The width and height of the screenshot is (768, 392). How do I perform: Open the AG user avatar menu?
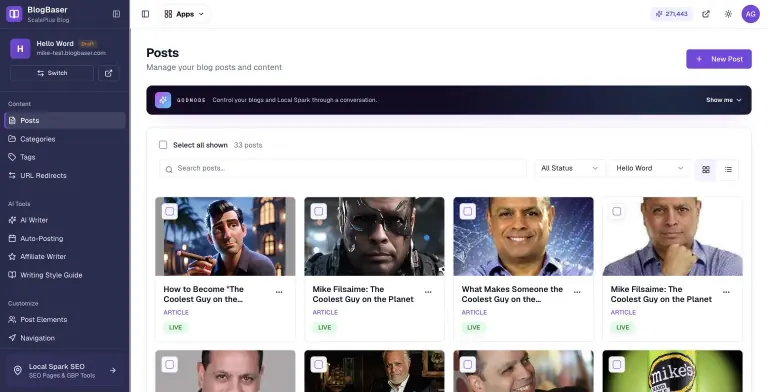click(x=750, y=14)
